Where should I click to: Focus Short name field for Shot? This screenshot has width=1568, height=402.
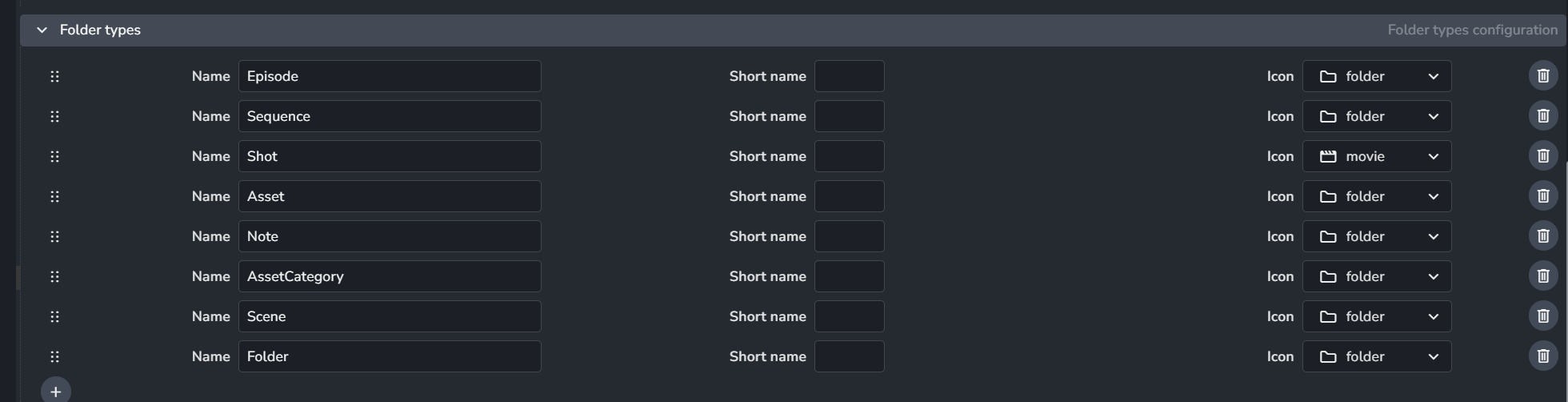tap(849, 156)
